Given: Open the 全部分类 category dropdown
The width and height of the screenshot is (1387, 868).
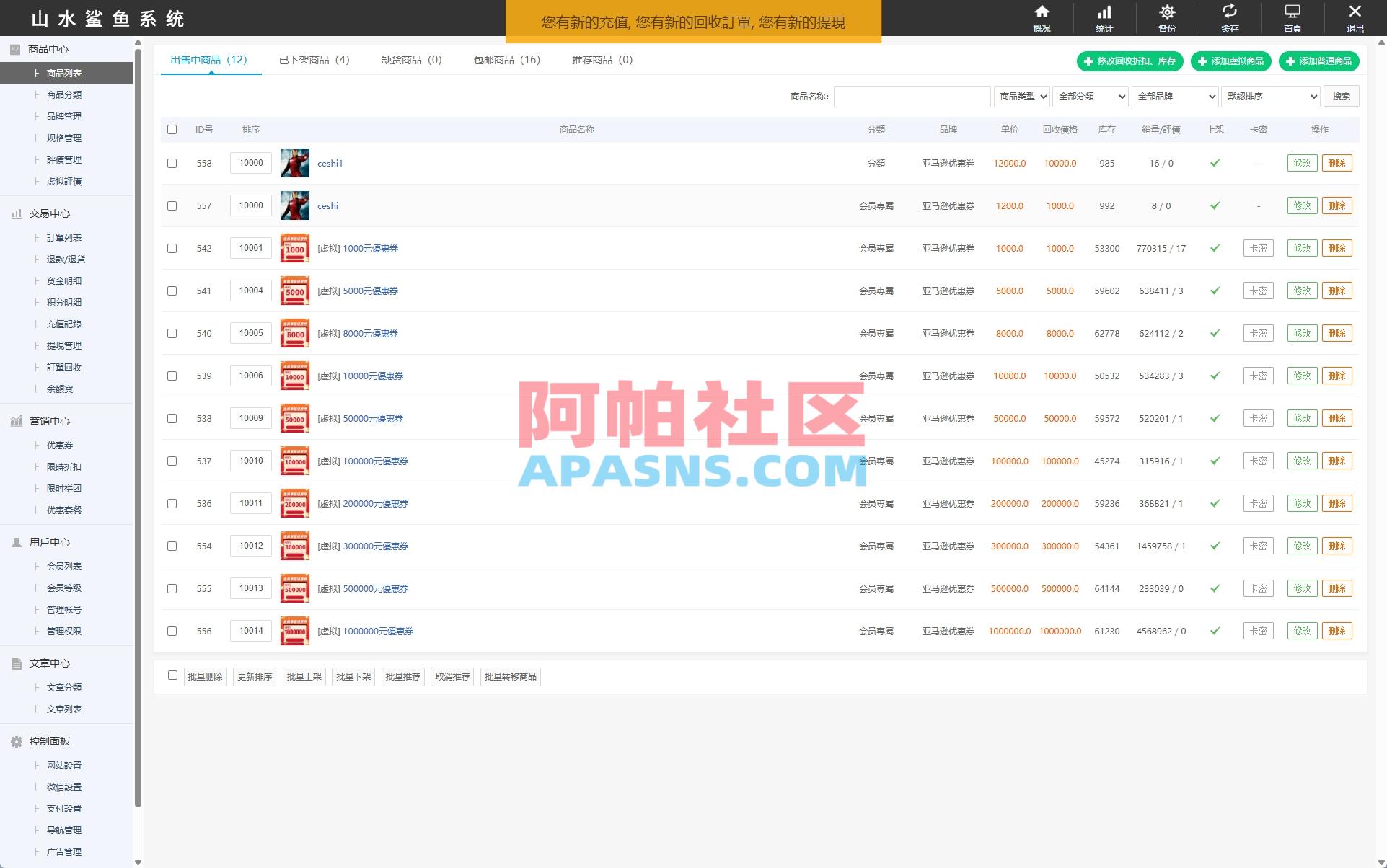Looking at the screenshot, I should (1090, 96).
